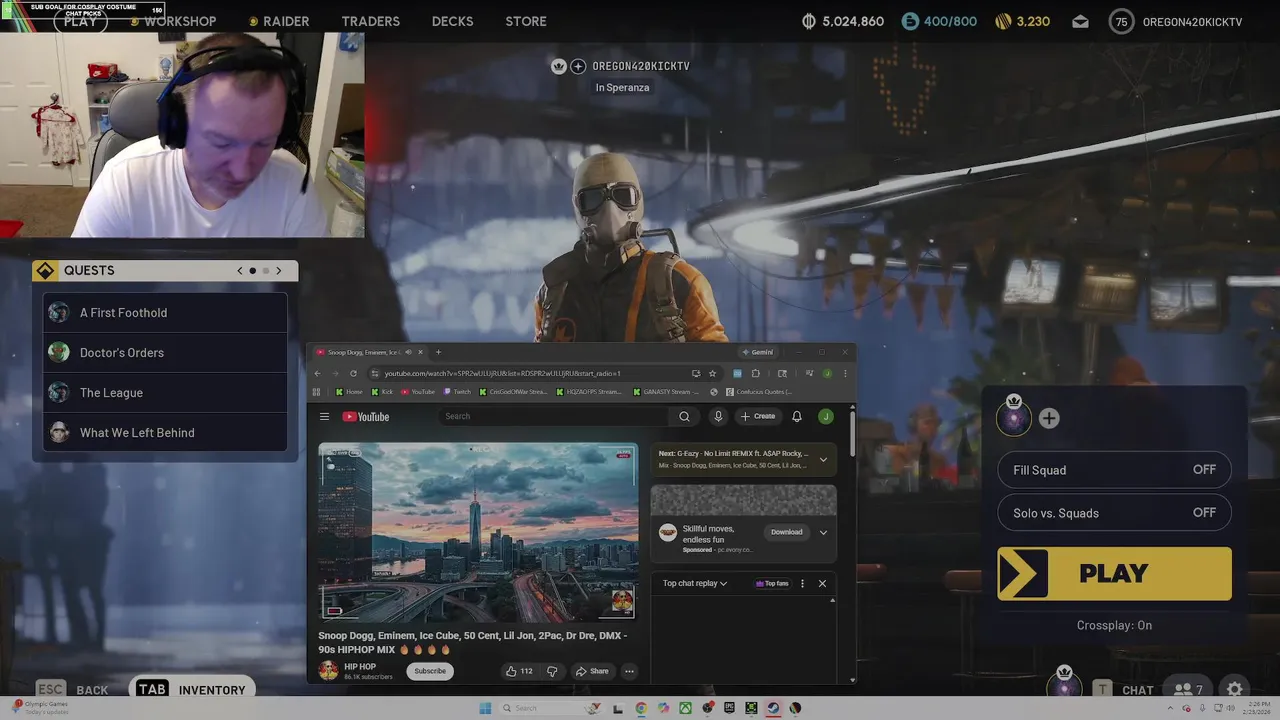Go to the previous quests page arrow
Screen dimensions: 1280x720
coord(240,271)
